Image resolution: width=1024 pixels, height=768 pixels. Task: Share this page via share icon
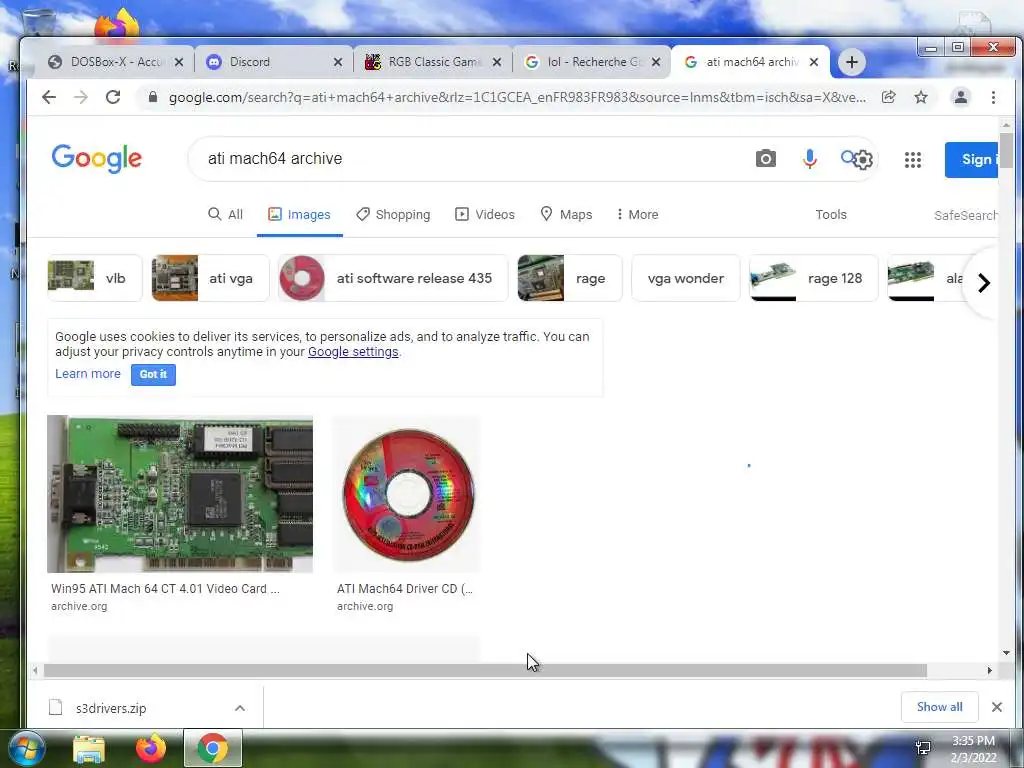click(x=888, y=97)
